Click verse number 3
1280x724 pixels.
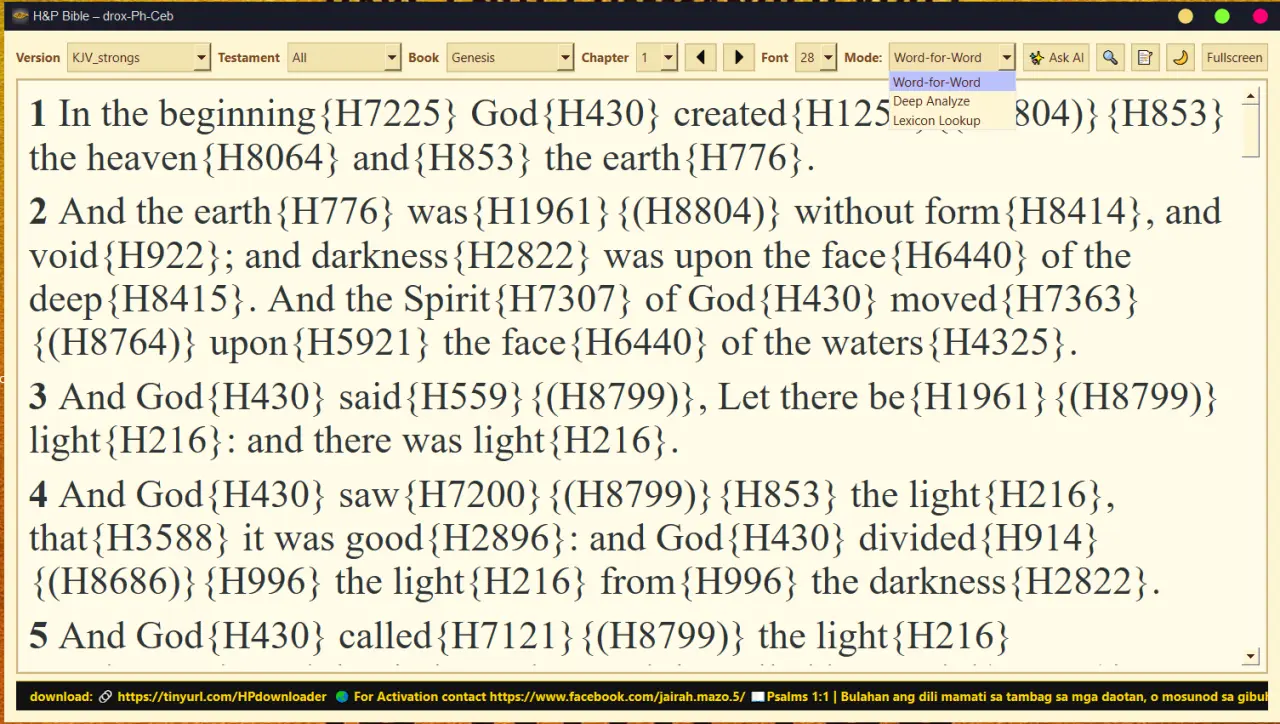38,398
